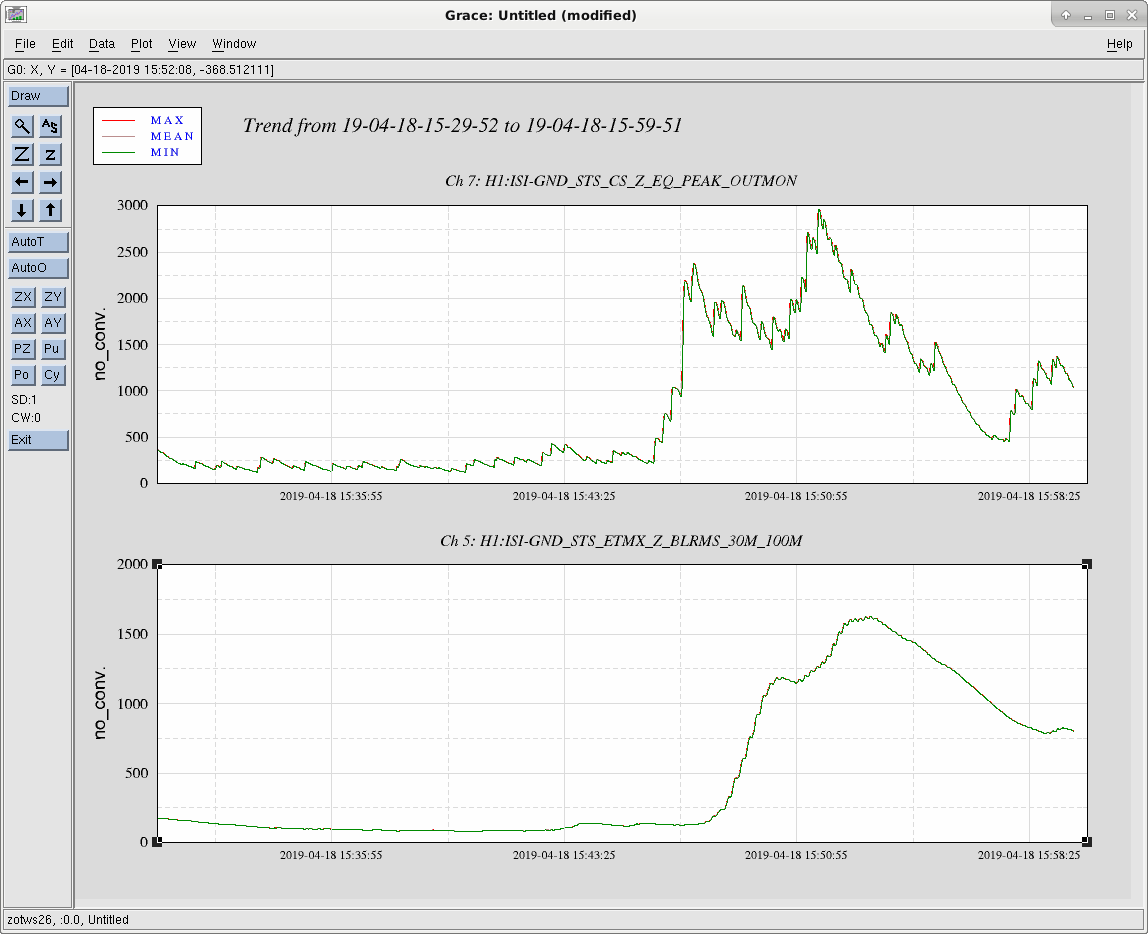Viewport: 1148px width, 934px height.
Task: Click the top-left selection handle of lower graph
Action: pyautogui.click(x=157, y=564)
